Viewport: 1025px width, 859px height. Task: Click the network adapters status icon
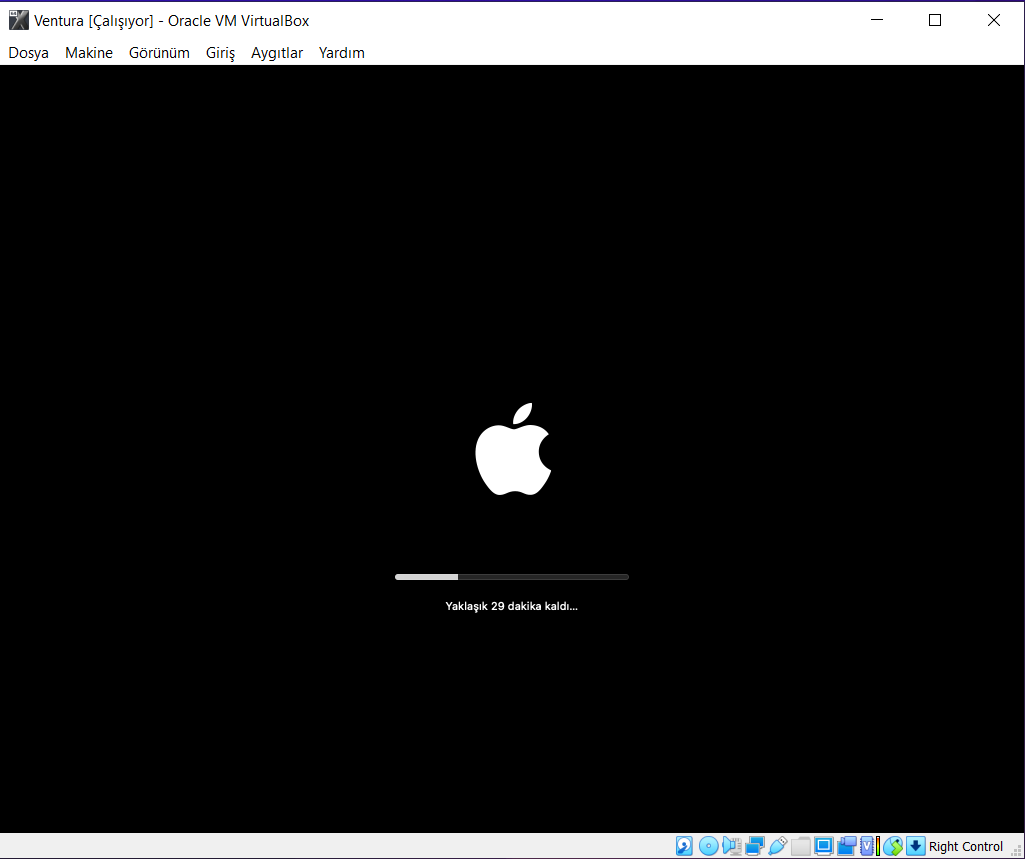coord(755,846)
